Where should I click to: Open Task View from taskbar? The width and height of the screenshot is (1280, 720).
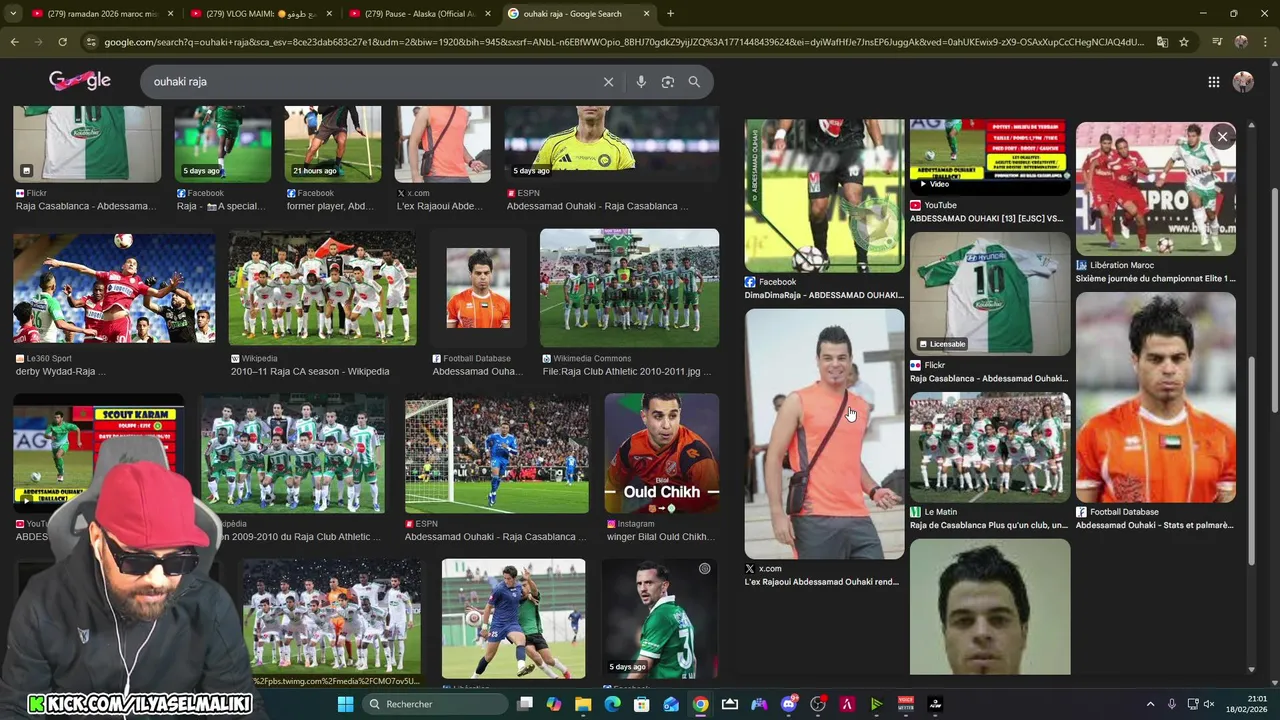(x=525, y=704)
